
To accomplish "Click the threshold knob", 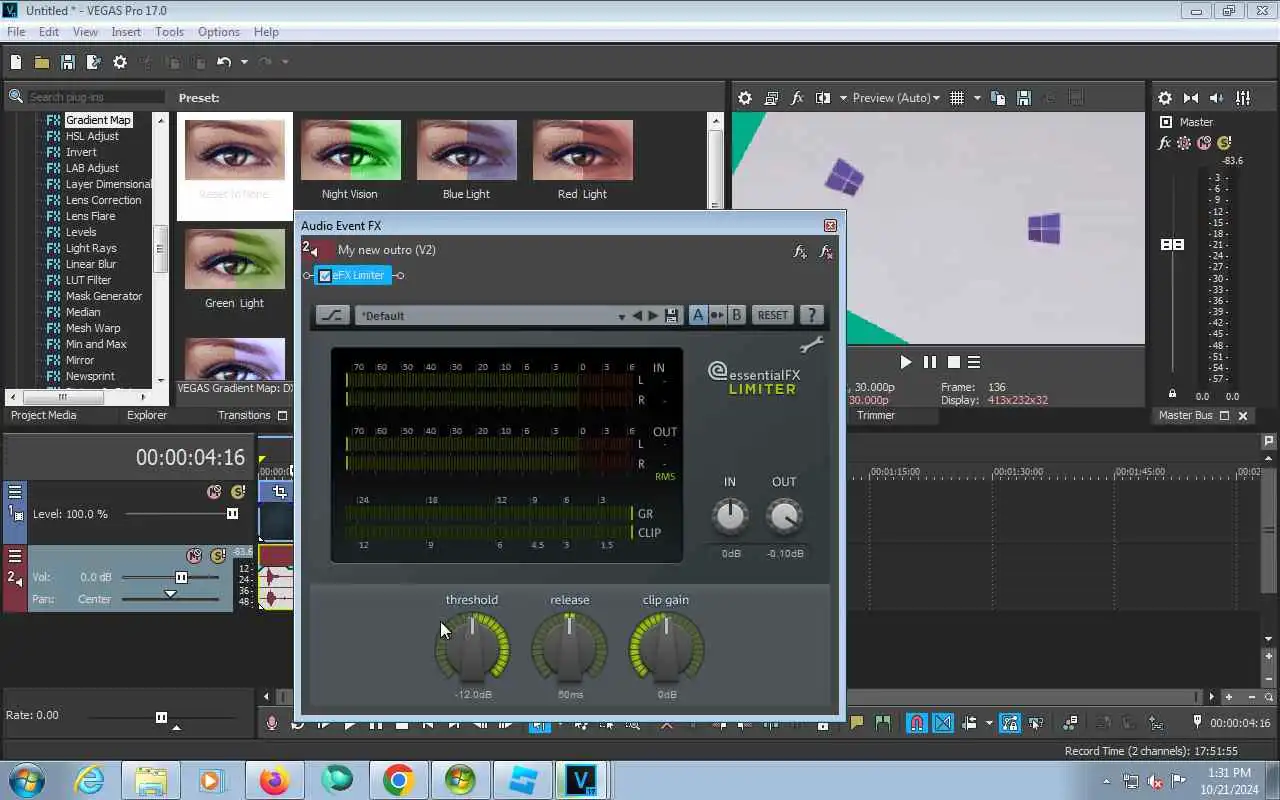I will point(472,650).
